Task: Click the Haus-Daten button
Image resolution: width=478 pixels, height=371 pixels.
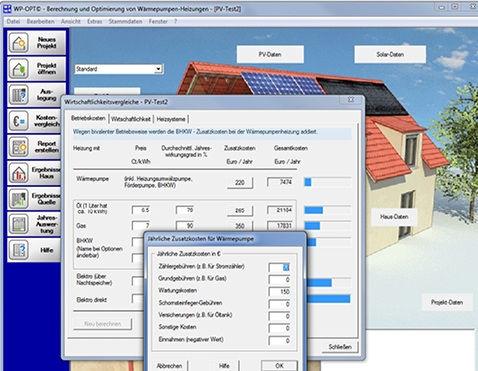Action: [394, 217]
